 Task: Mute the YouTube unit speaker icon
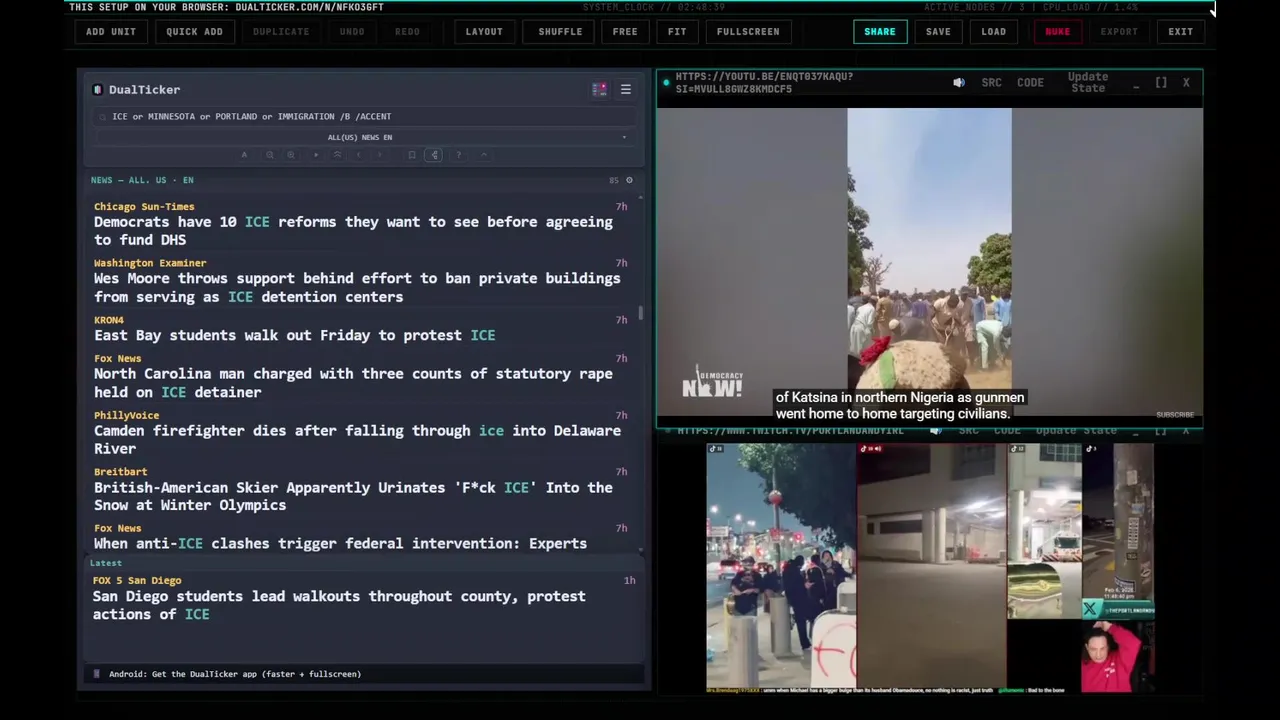click(x=959, y=83)
